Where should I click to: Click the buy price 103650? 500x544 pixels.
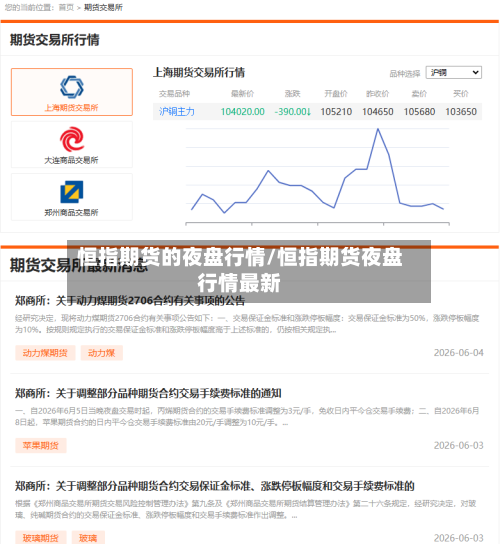point(461,112)
